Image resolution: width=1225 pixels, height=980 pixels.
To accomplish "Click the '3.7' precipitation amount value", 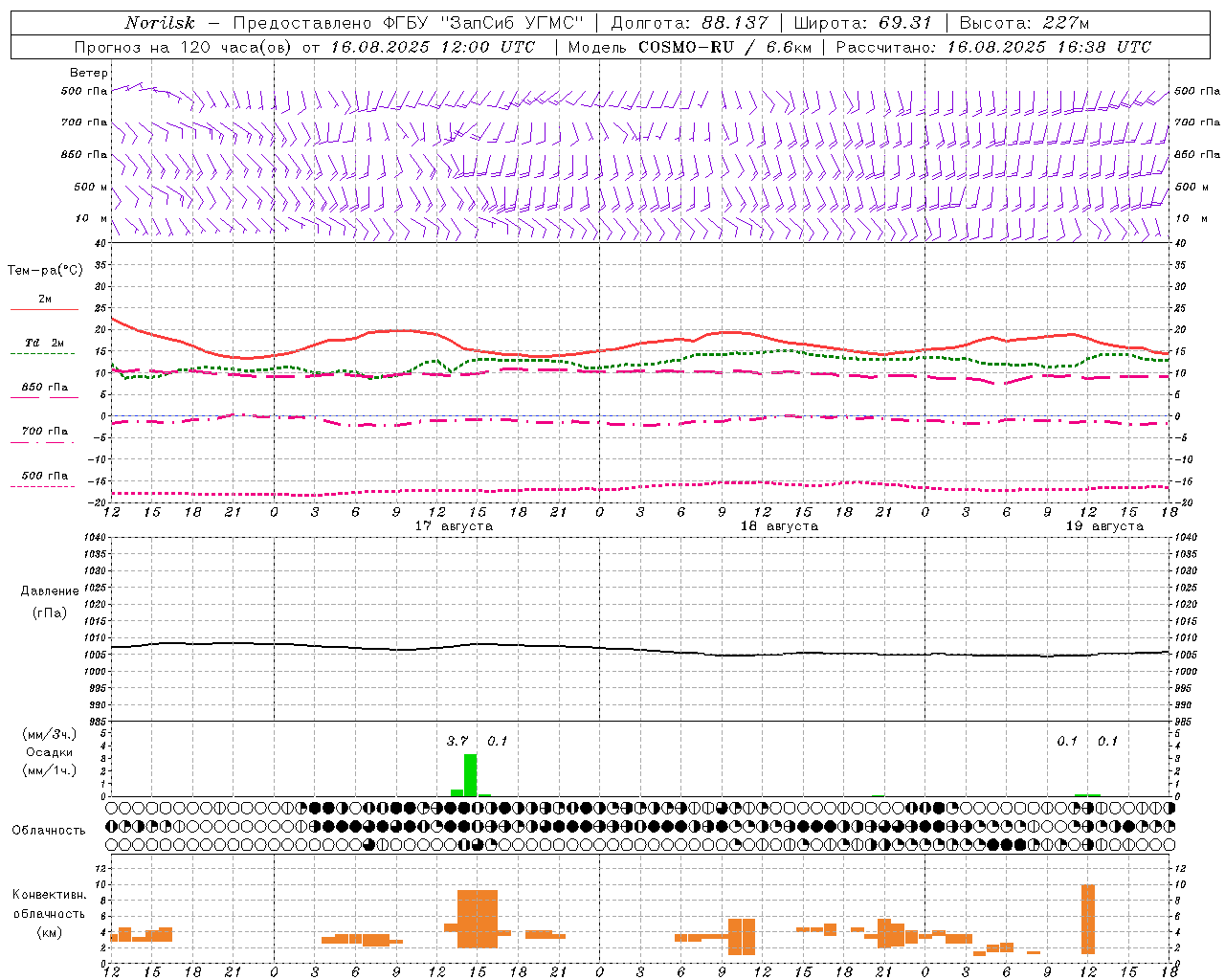I will tap(457, 741).
